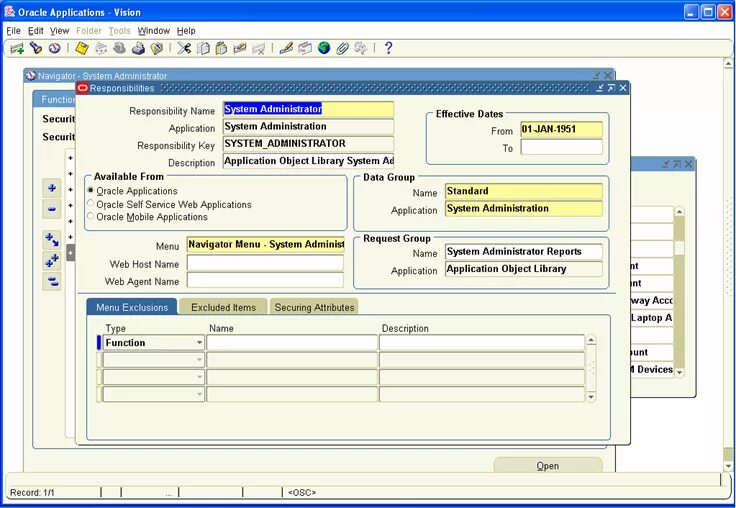Click the Paste clipboard toolbar icon
The width and height of the screenshot is (736, 508).
click(221, 48)
